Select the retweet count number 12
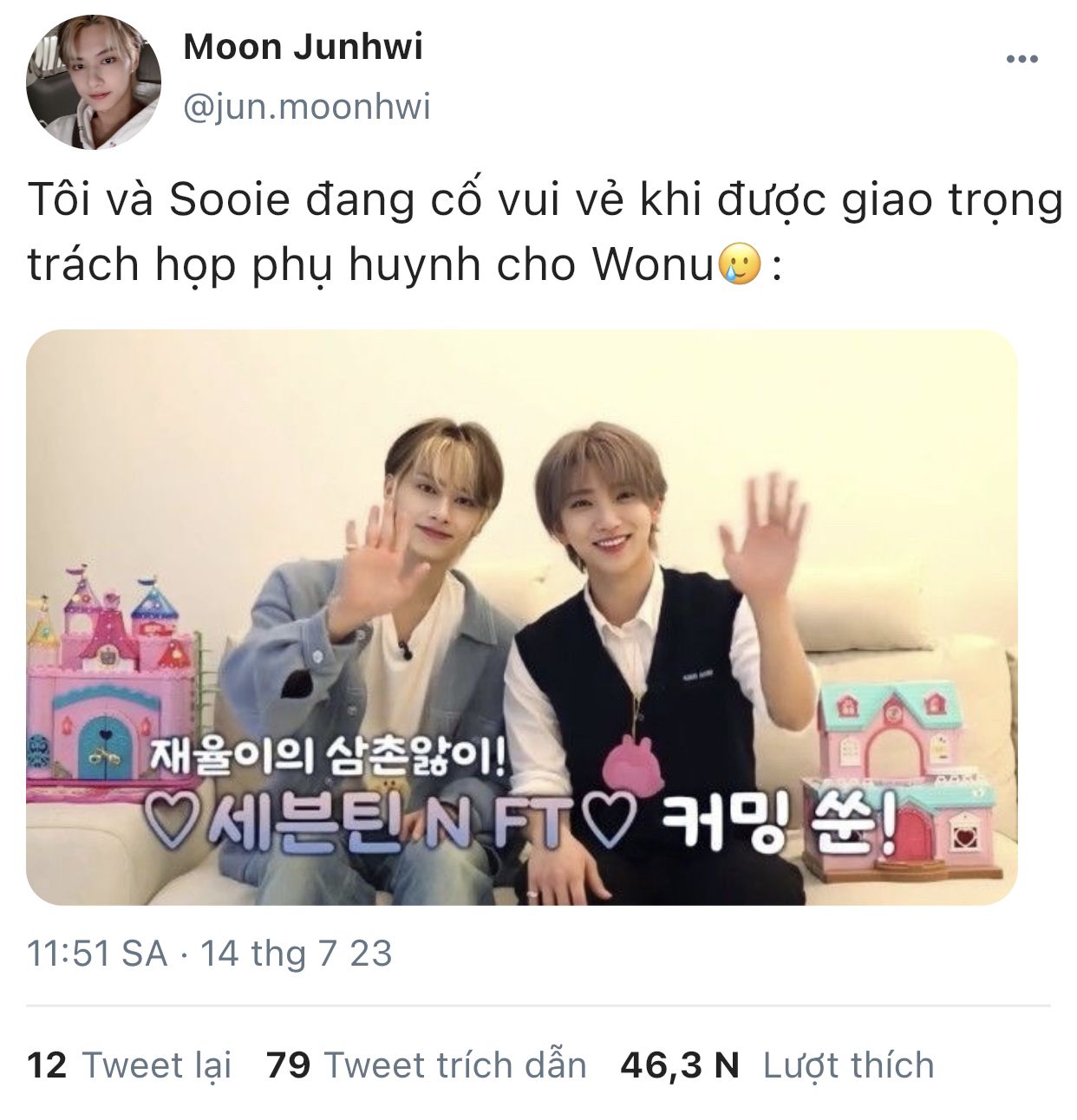Viewport: 1077px width, 1120px height. click(47, 1065)
